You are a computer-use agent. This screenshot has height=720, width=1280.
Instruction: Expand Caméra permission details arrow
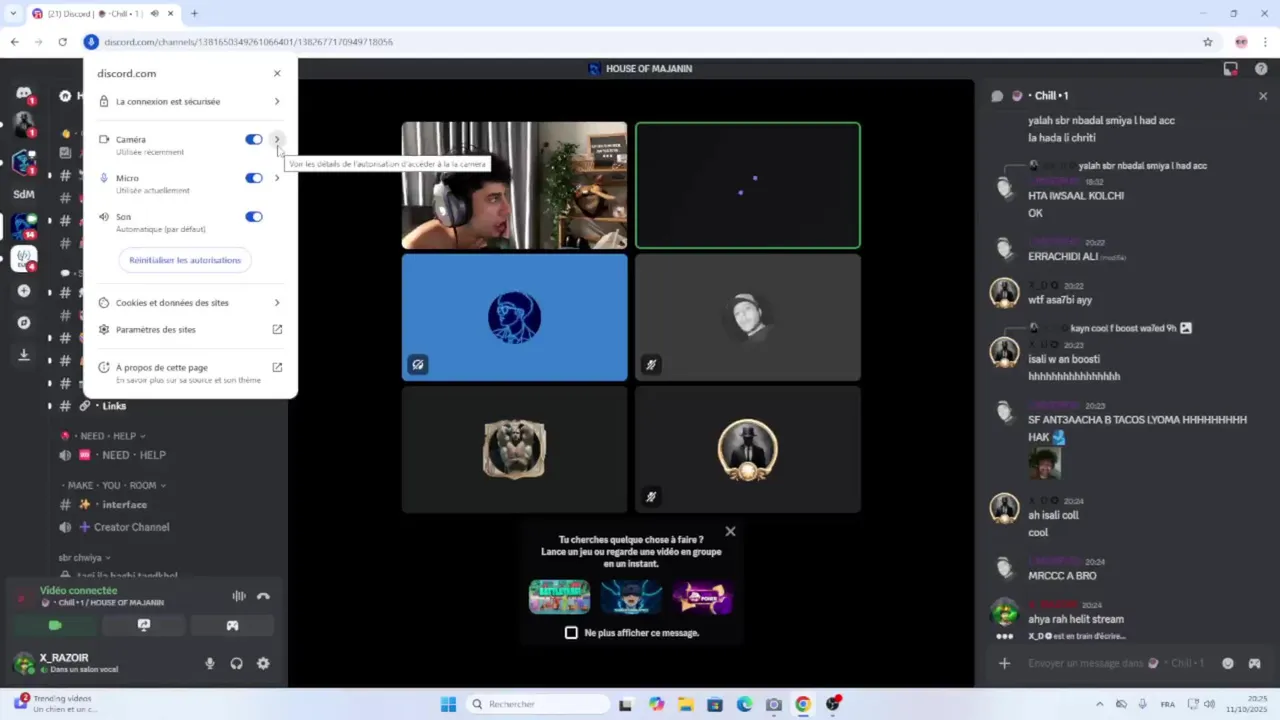pyautogui.click(x=277, y=140)
